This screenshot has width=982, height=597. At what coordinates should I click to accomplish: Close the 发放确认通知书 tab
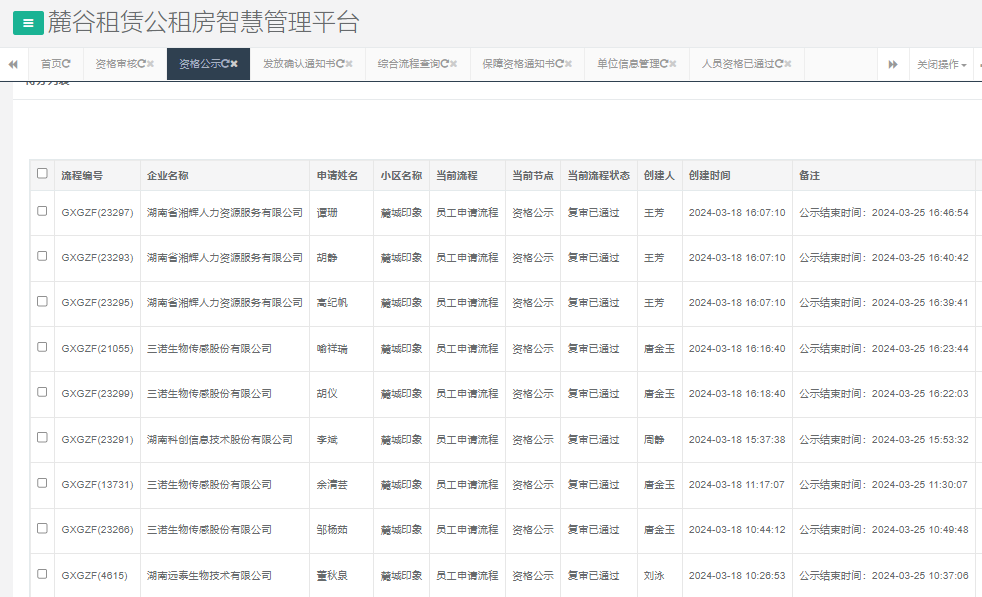point(347,64)
